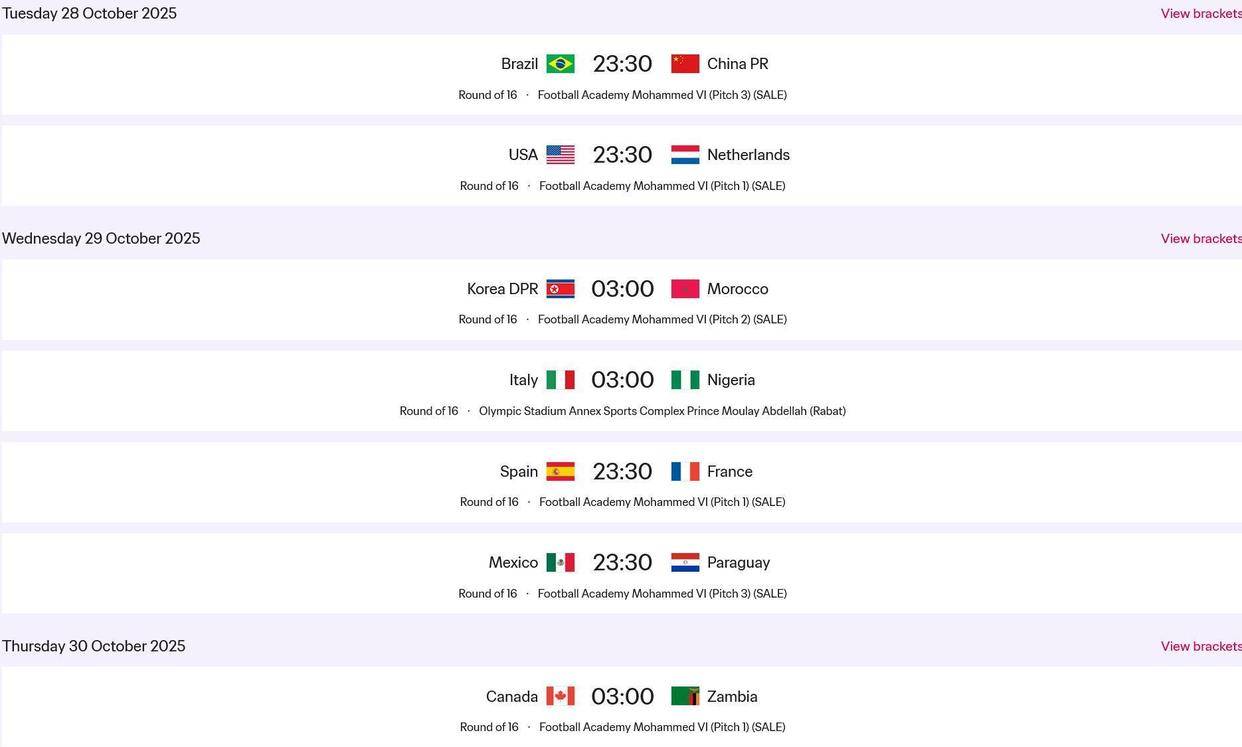The width and height of the screenshot is (1242, 747).
Task: Click the Nigeria flag icon
Action: click(685, 380)
